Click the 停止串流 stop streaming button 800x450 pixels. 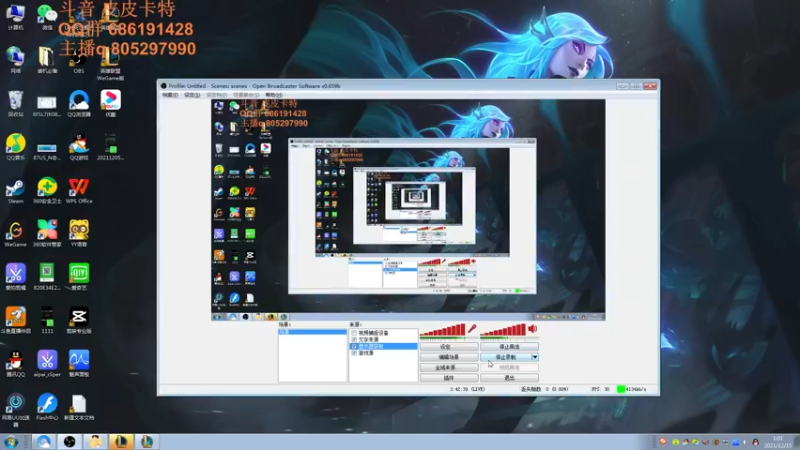point(509,347)
